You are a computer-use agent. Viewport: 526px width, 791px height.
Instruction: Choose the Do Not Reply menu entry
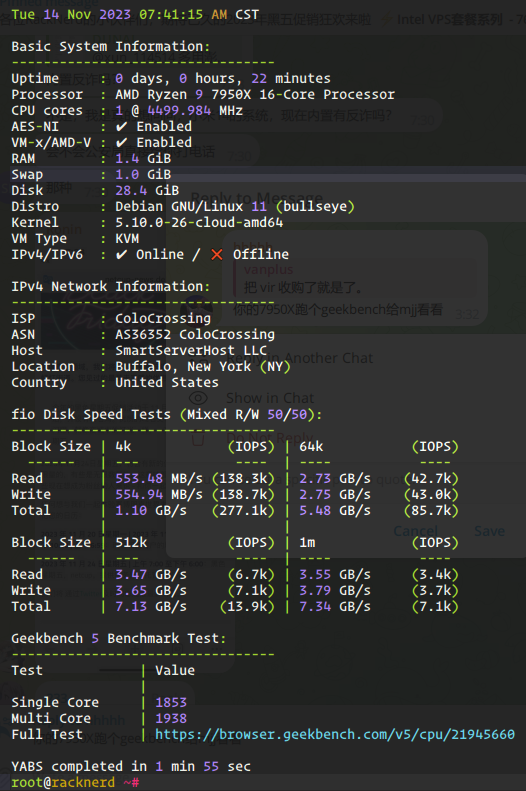[x=270, y=438]
